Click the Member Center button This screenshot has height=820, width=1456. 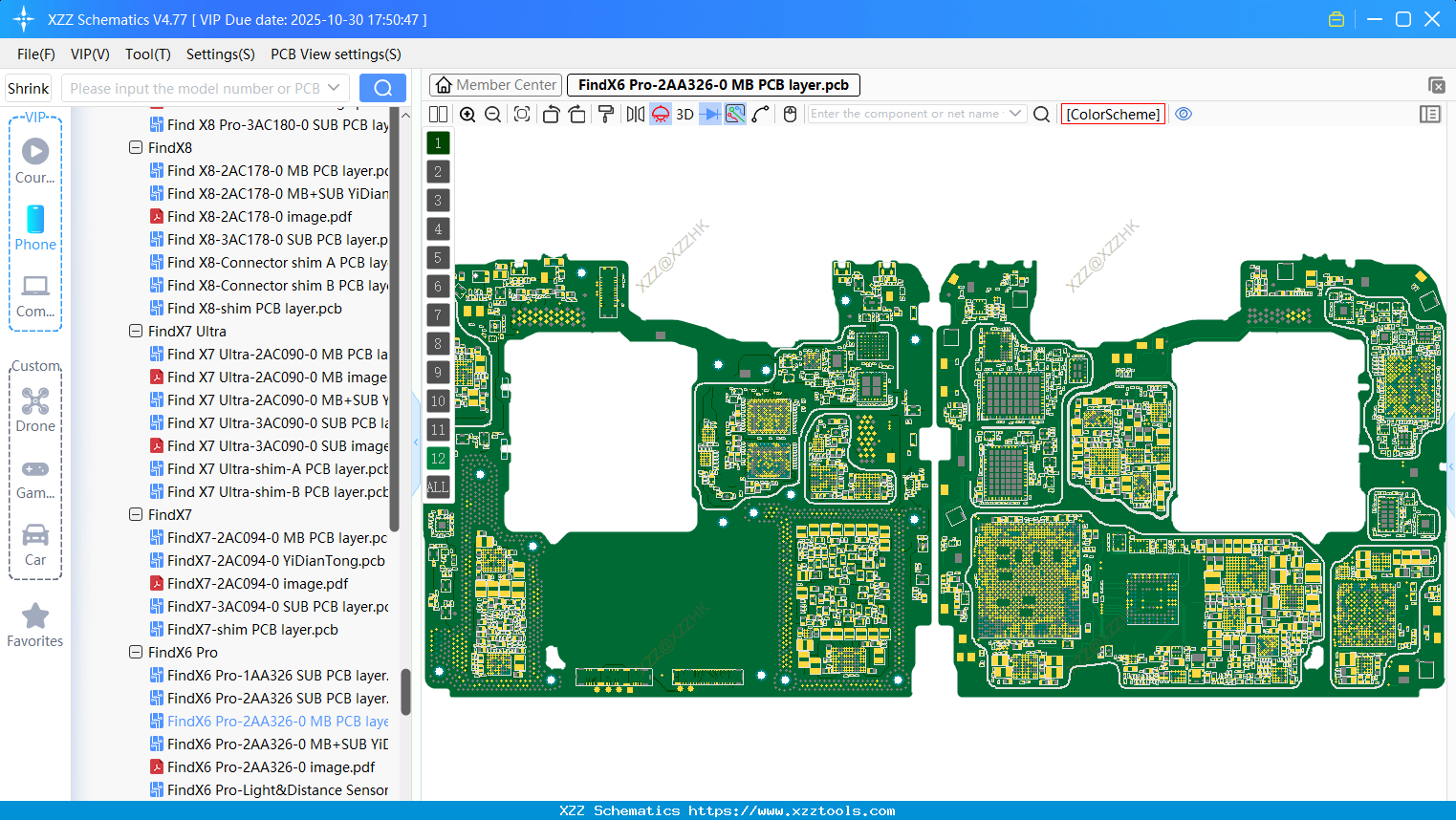point(494,84)
